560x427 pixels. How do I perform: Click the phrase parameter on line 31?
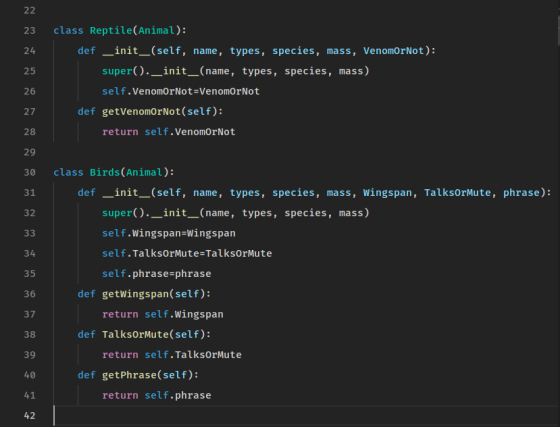tap(521, 193)
